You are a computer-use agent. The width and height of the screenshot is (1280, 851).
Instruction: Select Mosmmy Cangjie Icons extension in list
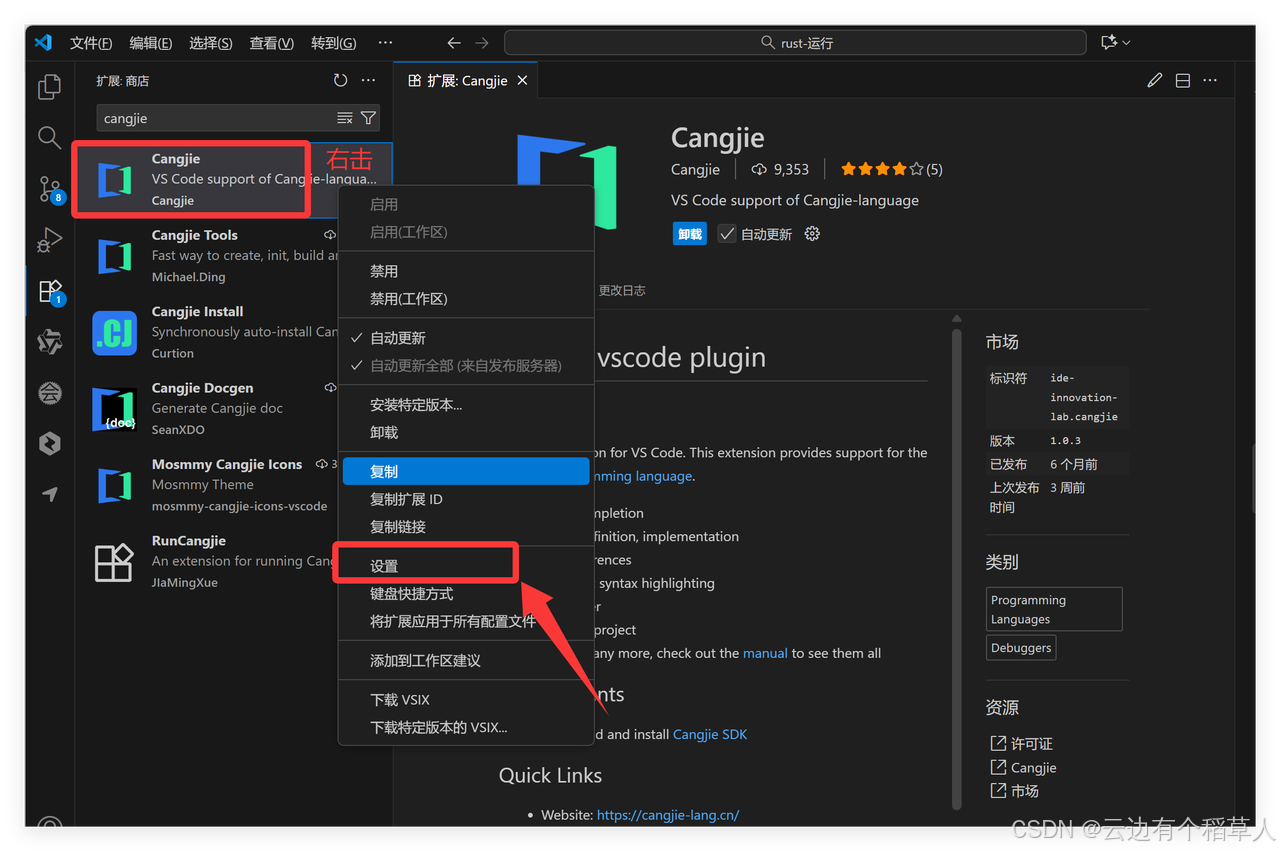pos(232,485)
